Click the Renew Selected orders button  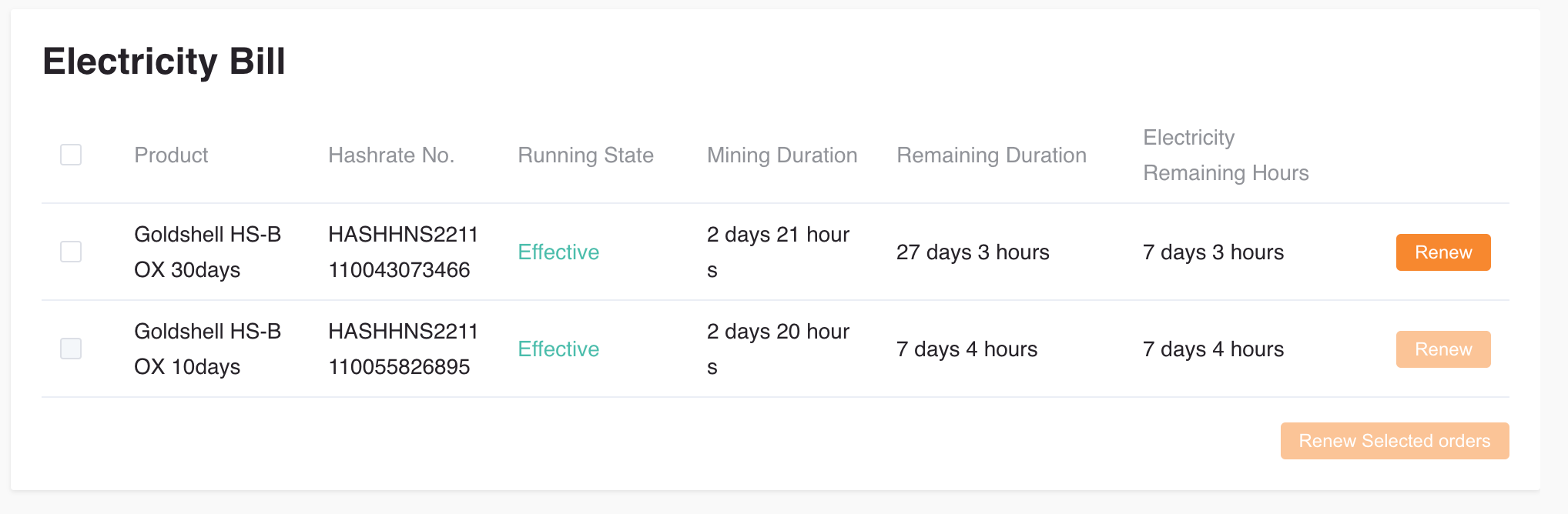point(1395,441)
